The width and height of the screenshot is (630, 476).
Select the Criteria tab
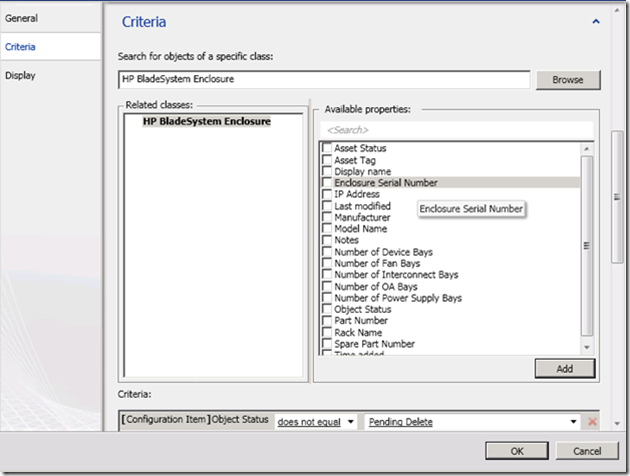pyautogui.click(x=22, y=46)
